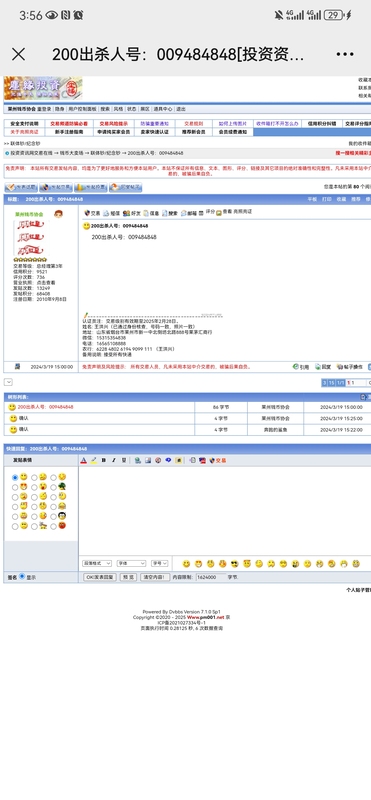Expand the small dropdown arrow below the post
This screenshot has height=800, width=371.
pos(8,382)
